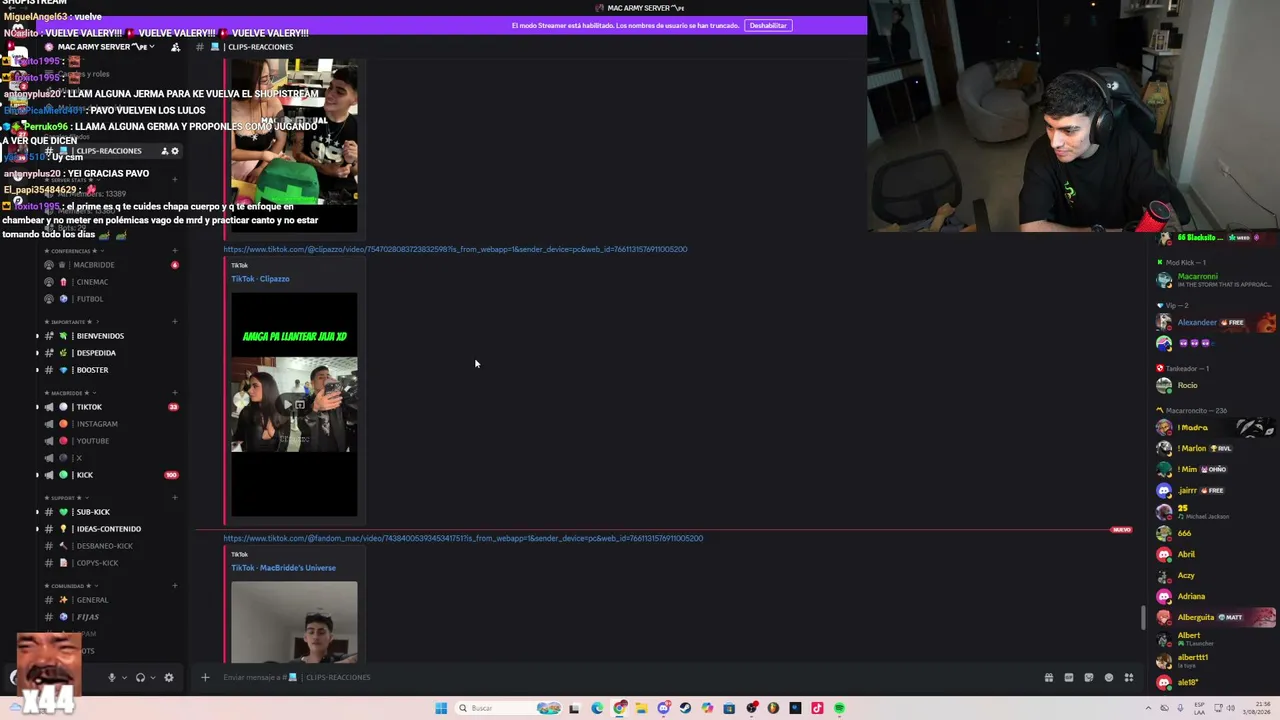
Task: Open the BOOSTER channel
Action: [92, 370]
